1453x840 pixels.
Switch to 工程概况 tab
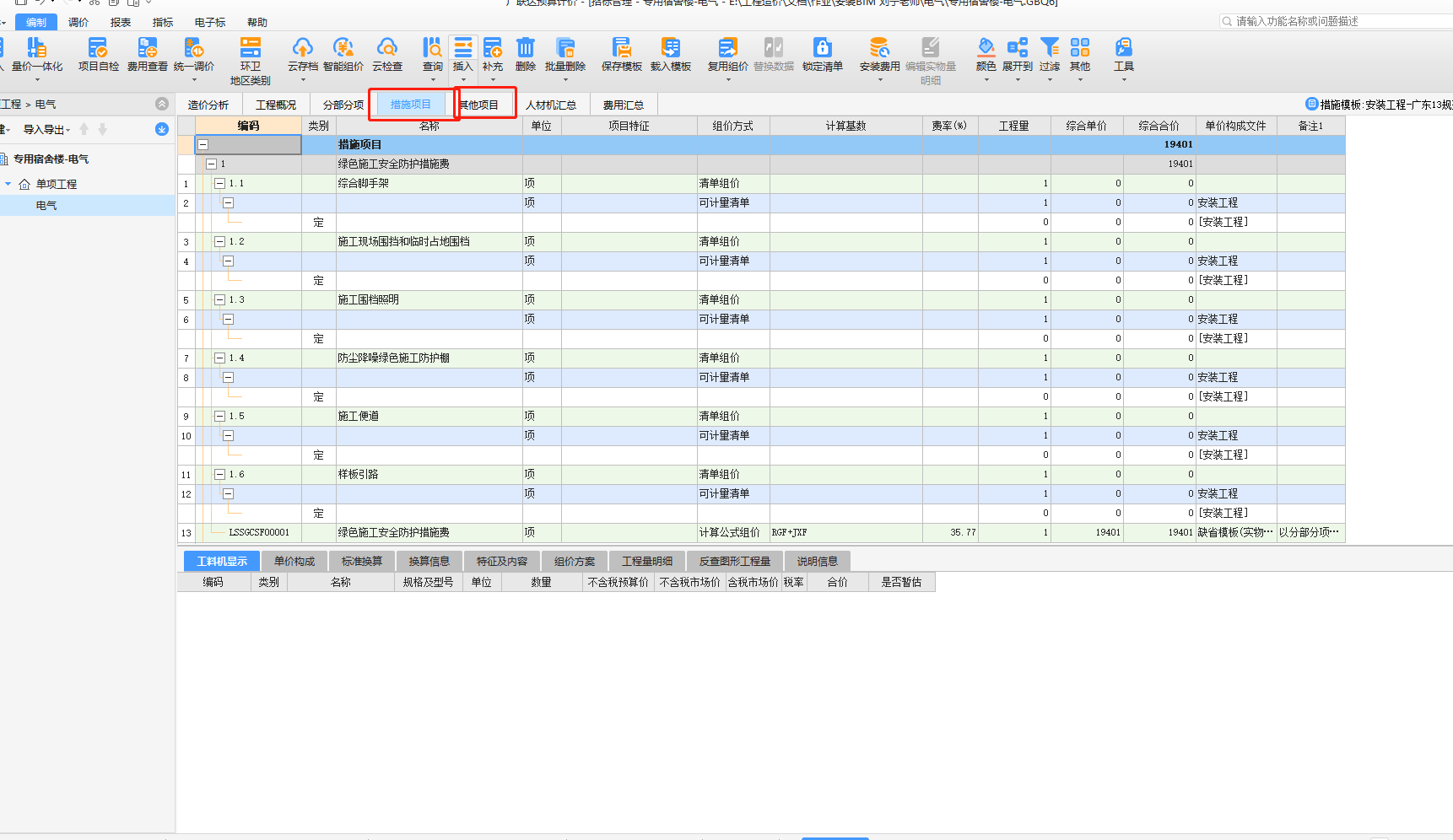pyautogui.click(x=276, y=105)
